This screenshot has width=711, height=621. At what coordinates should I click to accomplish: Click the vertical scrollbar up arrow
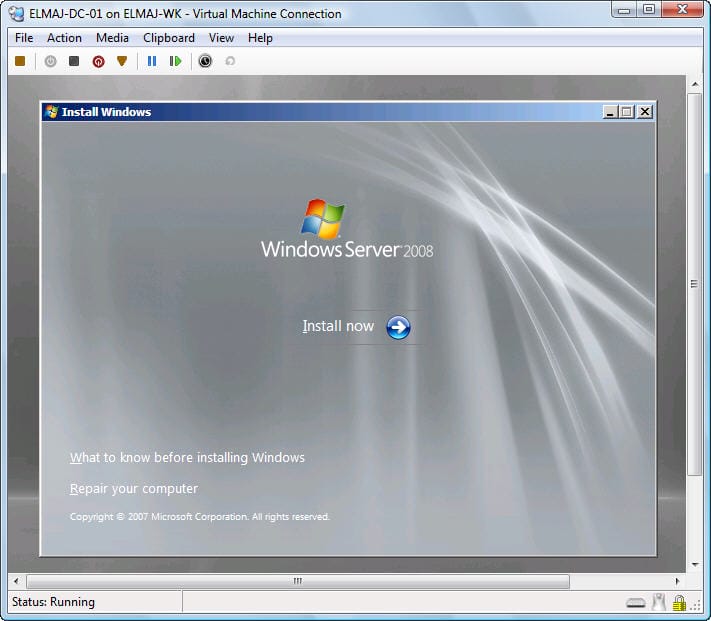tap(695, 84)
